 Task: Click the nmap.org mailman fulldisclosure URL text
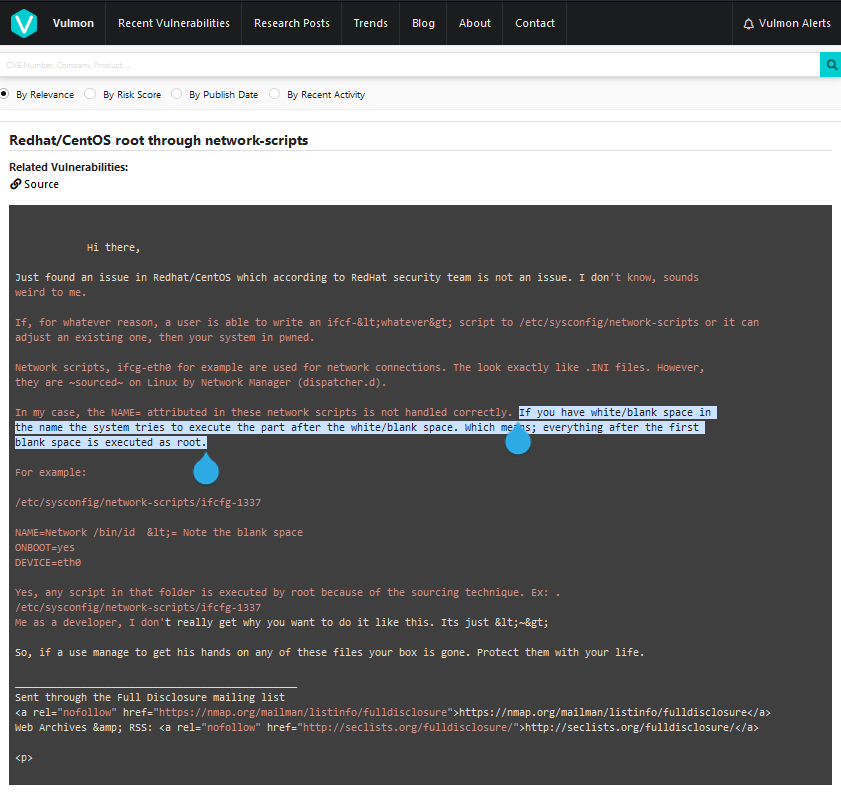click(x=603, y=712)
